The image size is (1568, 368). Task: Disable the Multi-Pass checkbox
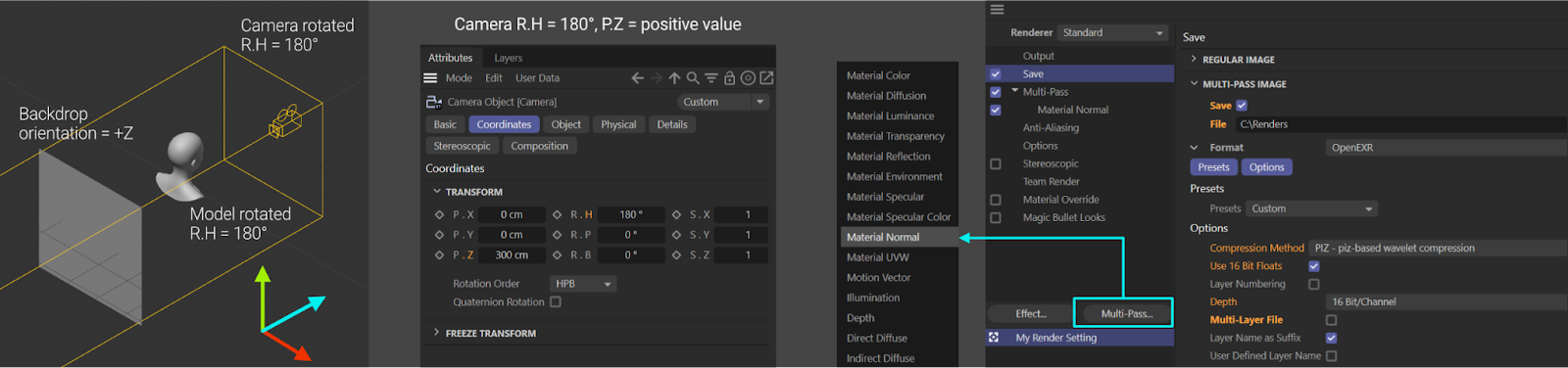(996, 92)
